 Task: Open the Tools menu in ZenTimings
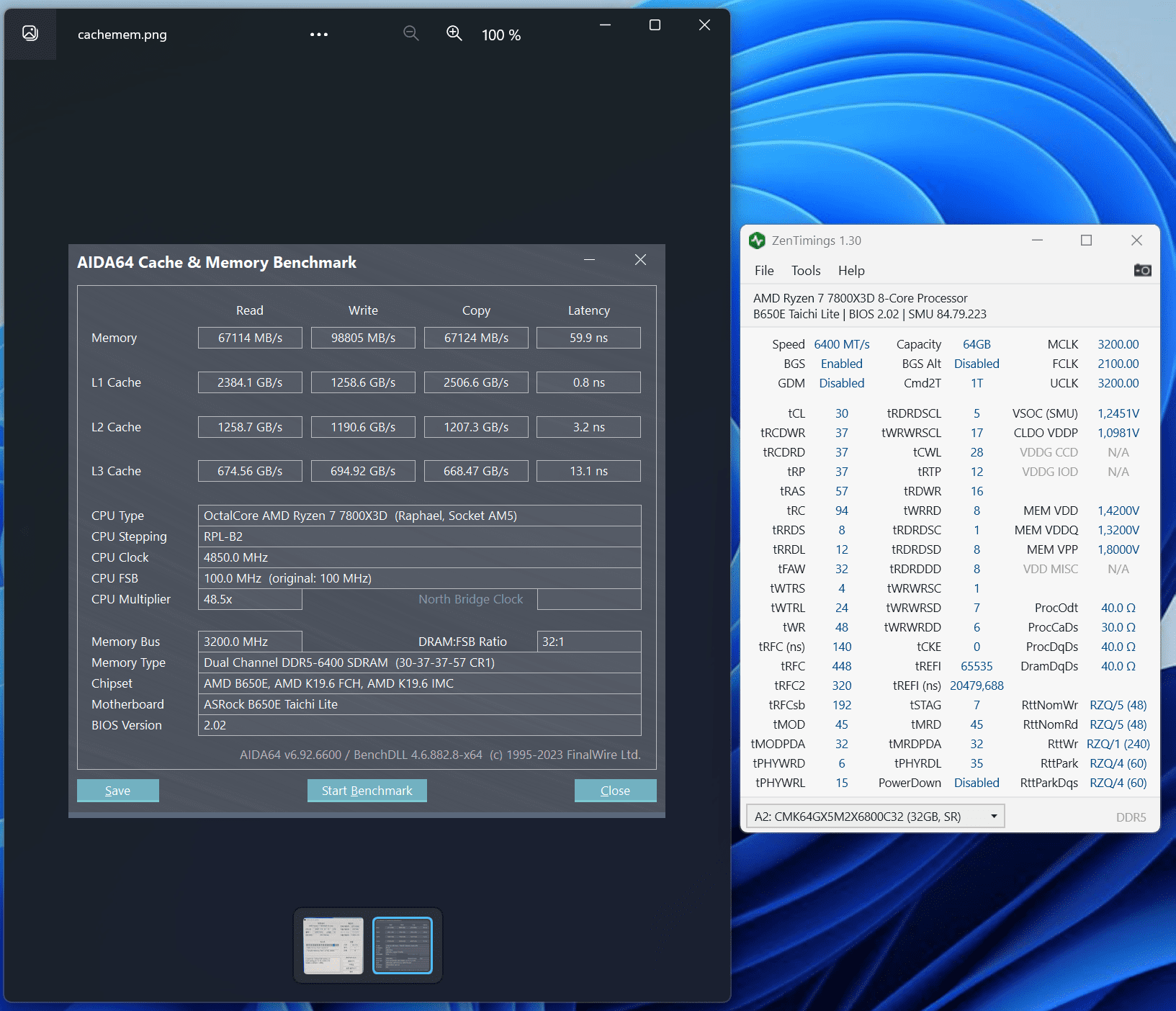(806, 271)
